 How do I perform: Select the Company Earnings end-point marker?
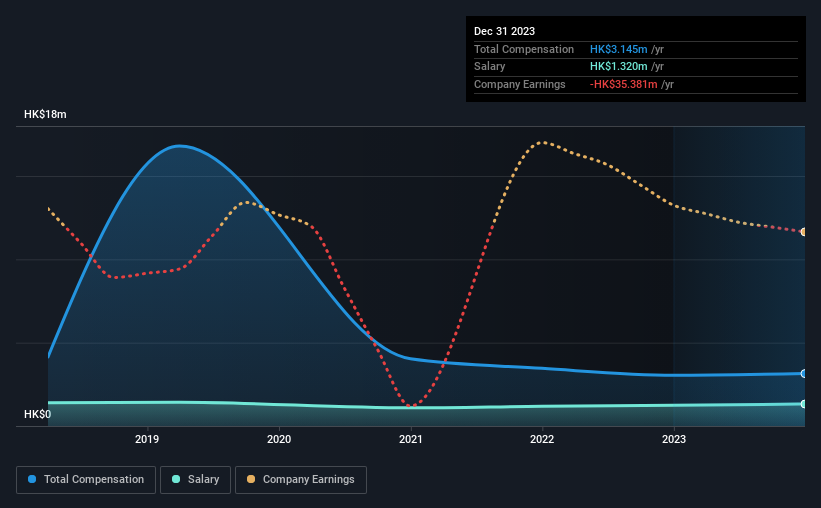[x=804, y=231]
